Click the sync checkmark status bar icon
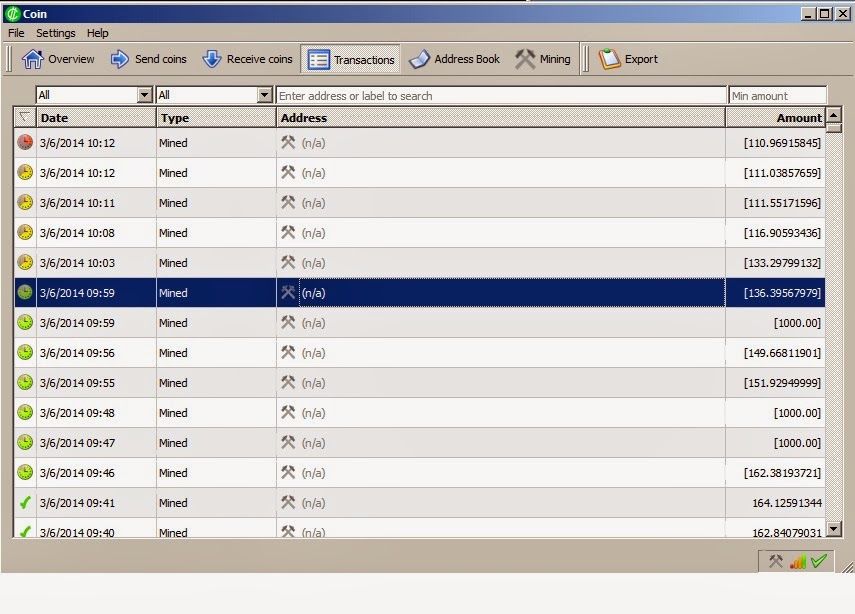Screen dimensions: 855x614 (818, 561)
